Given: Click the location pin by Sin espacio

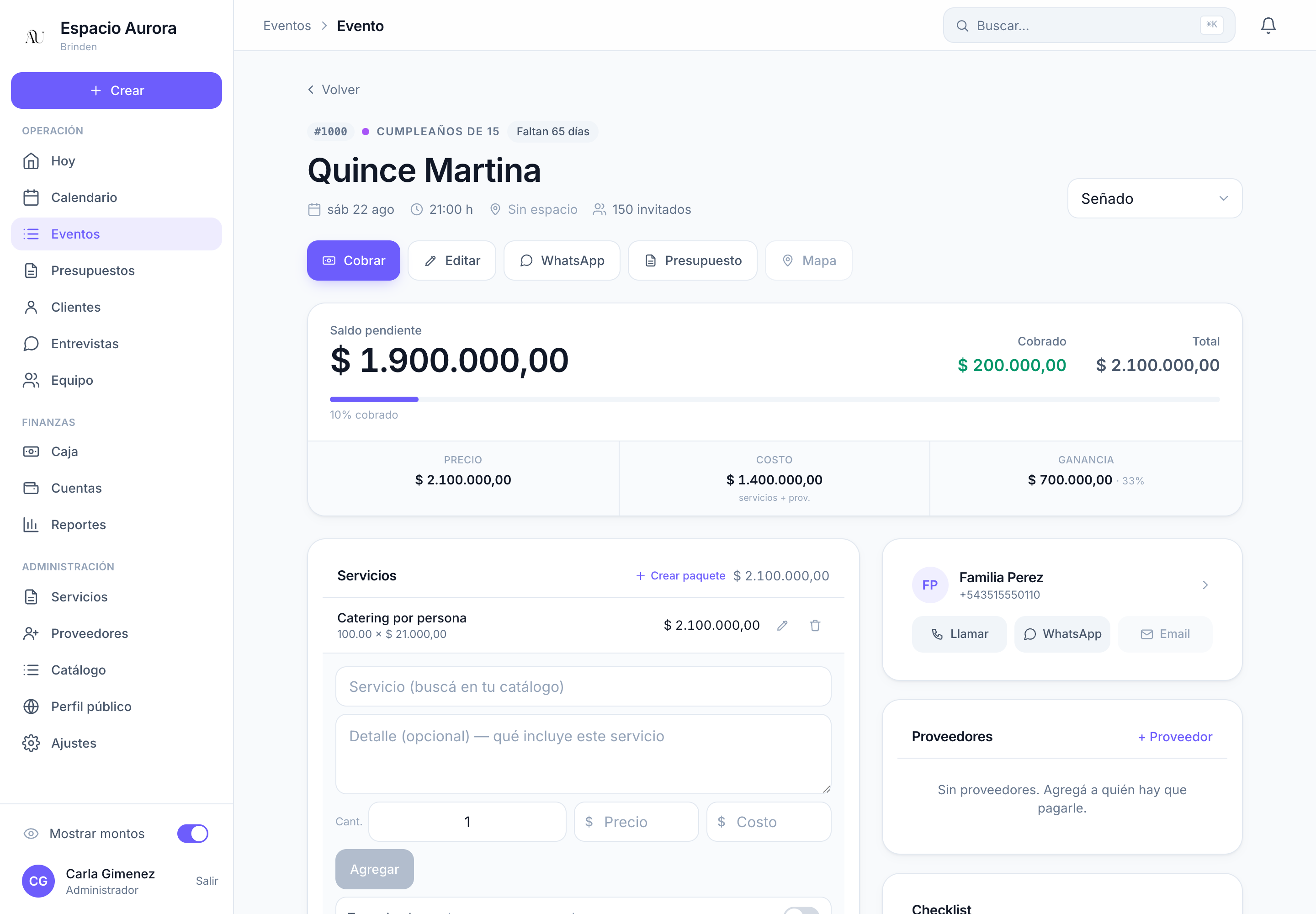Looking at the screenshot, I should (x=495, y=210).
